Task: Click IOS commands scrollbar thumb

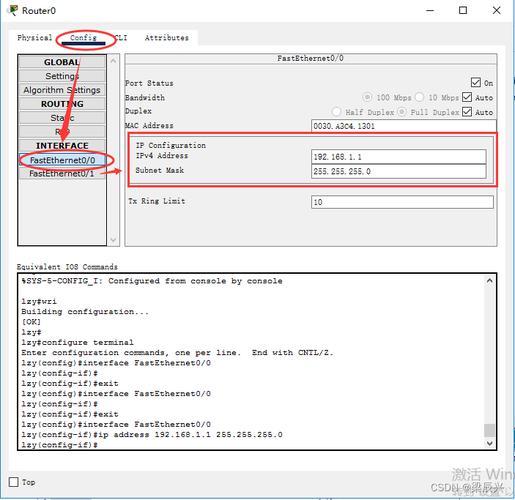Action: pos(489,430)
